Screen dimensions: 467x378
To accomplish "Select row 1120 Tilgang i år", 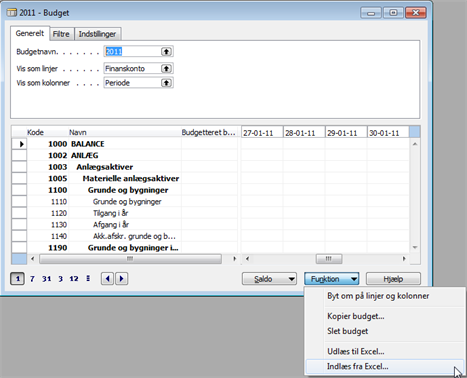I will click(125, 213).
